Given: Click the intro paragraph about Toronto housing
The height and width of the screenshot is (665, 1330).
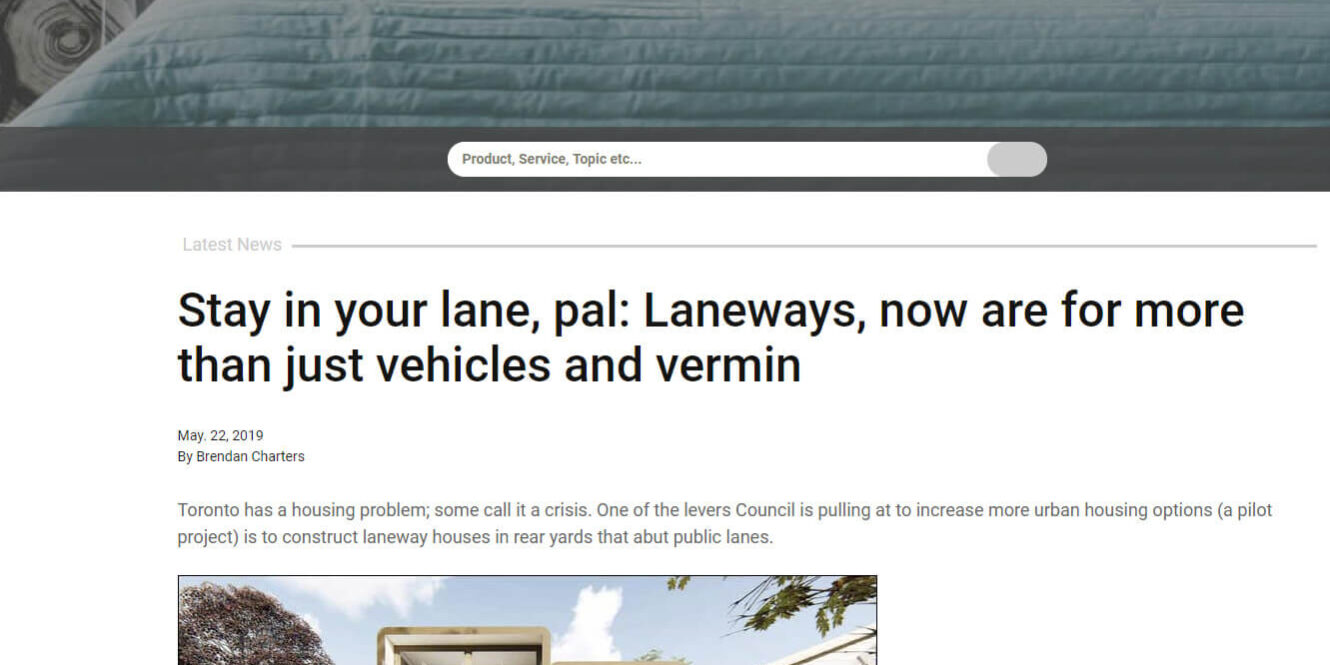Looking at the screenshot, I should pyautogui.click(x=725, y=524).
